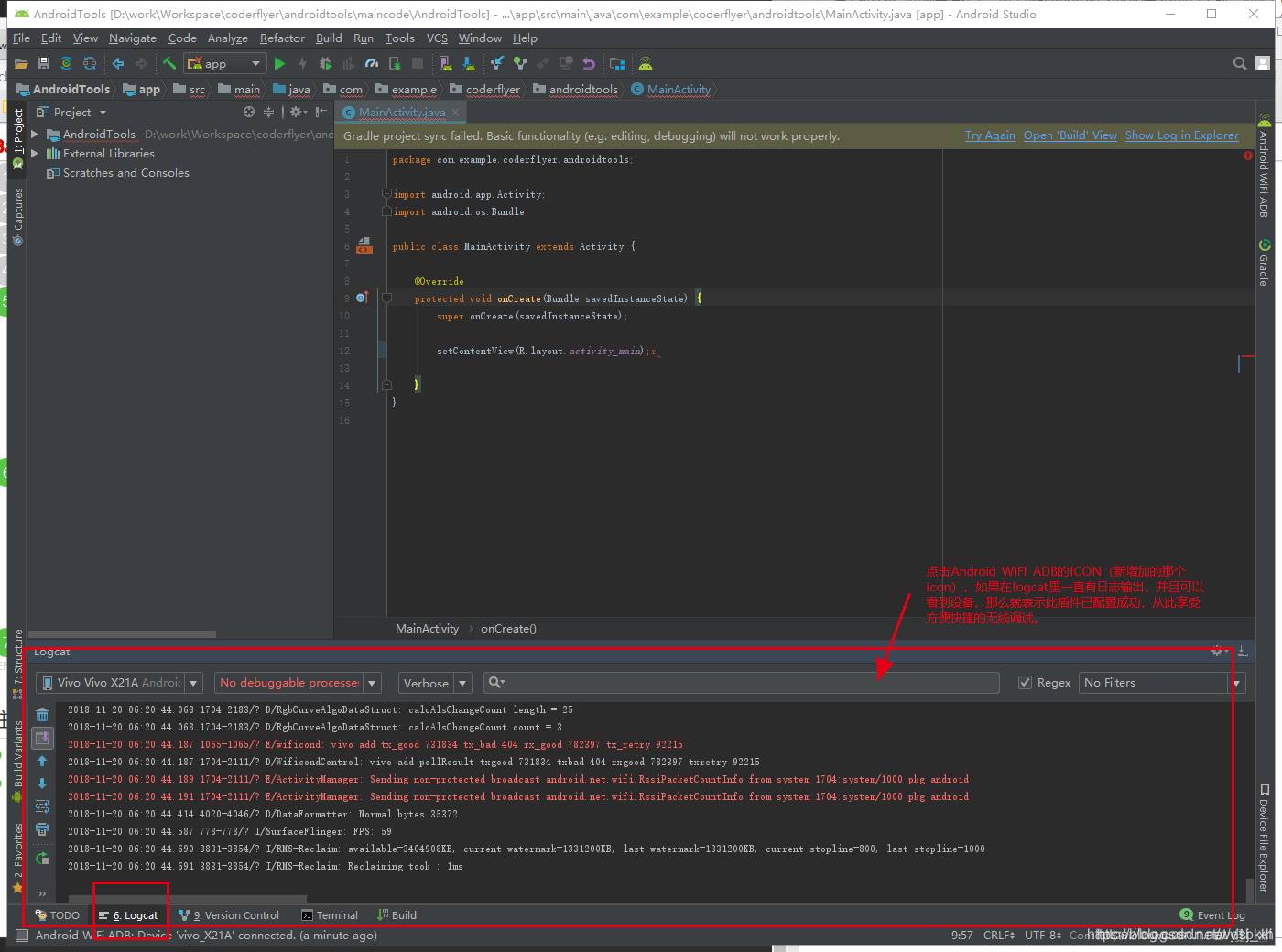Viewport: 1282px width, 952px height.
Task: Expand the External Libraries node
Action: [35, 153]
